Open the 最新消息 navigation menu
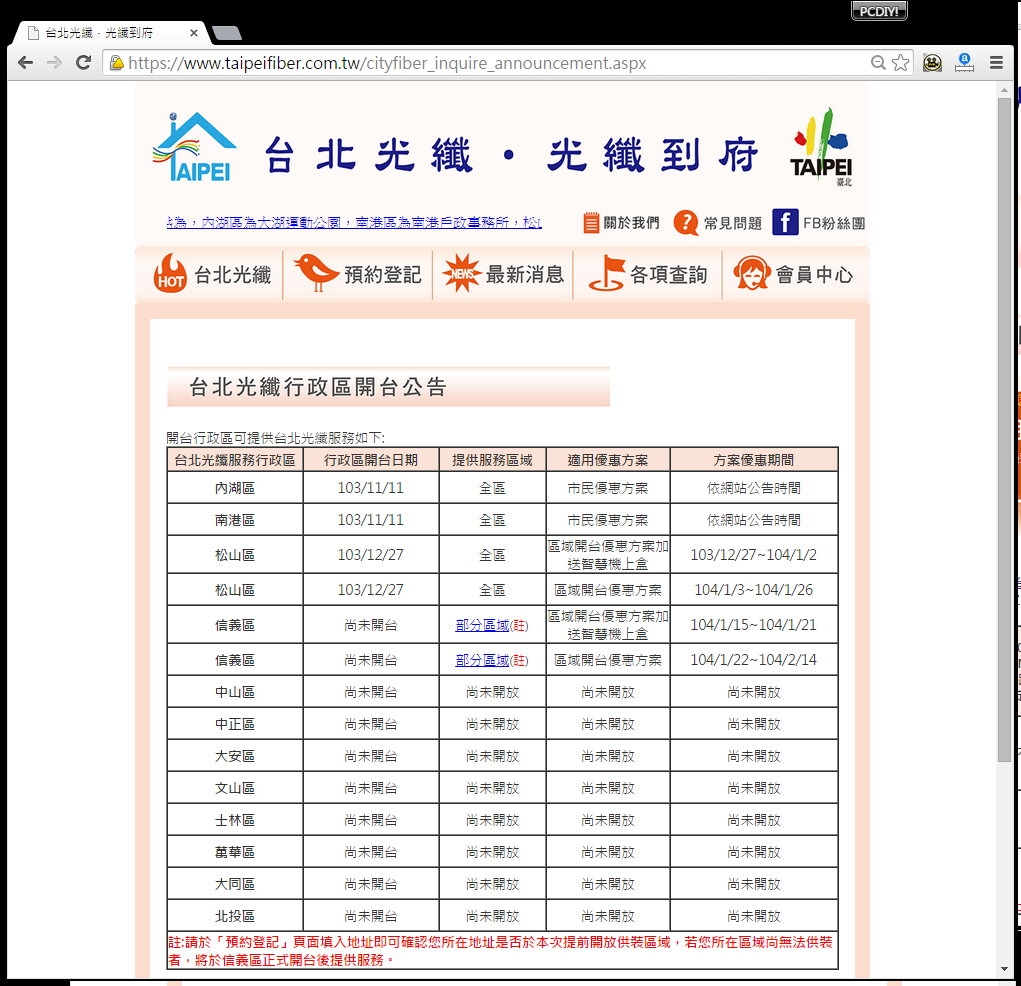 (x=525, y=275)
